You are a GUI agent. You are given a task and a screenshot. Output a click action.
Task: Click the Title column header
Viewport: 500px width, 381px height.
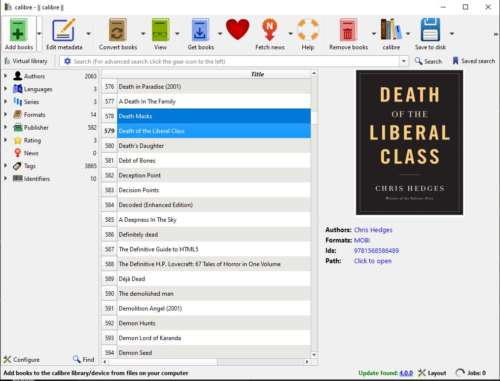point(257,74)
